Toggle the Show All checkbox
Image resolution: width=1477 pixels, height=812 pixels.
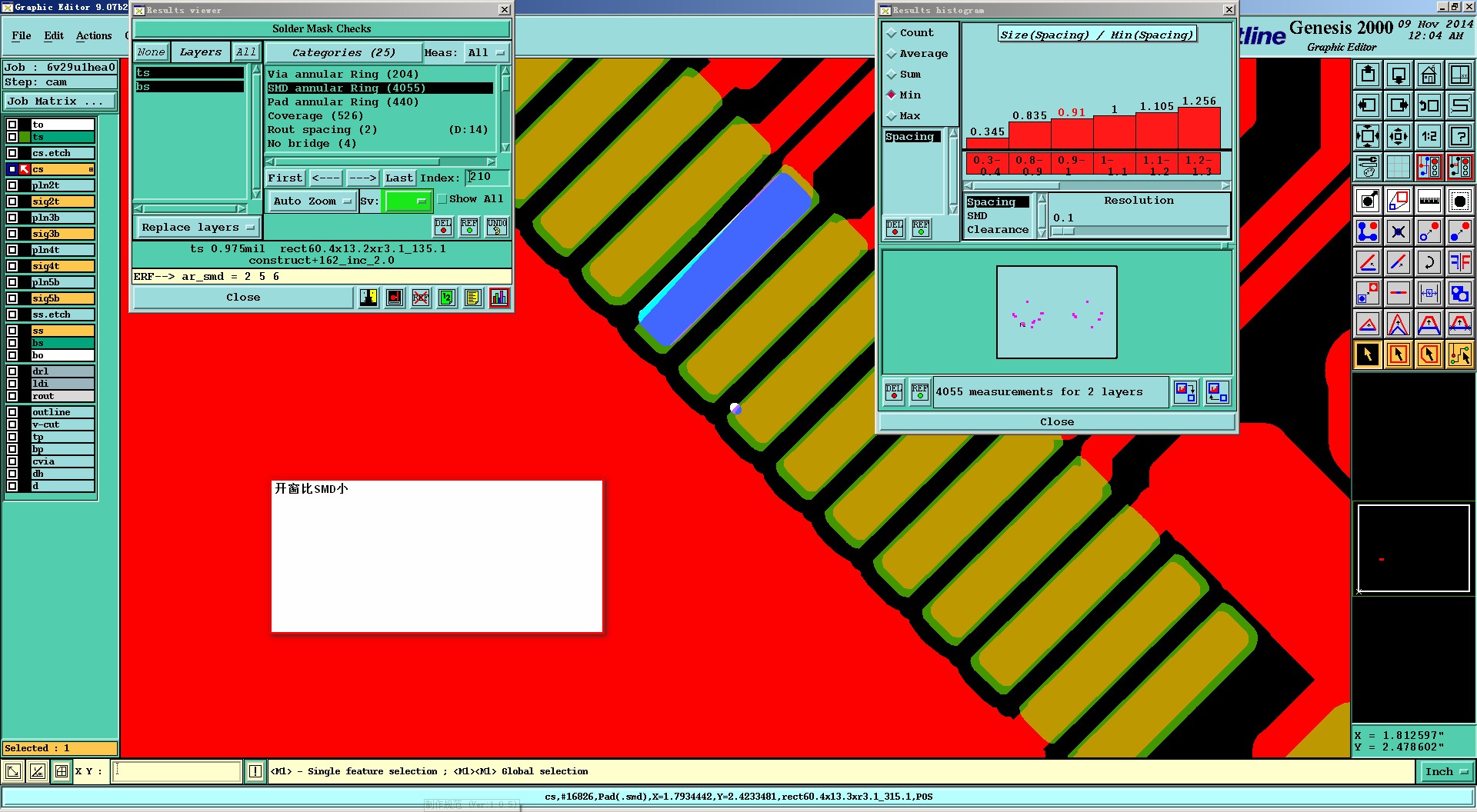tap(442, 199)
